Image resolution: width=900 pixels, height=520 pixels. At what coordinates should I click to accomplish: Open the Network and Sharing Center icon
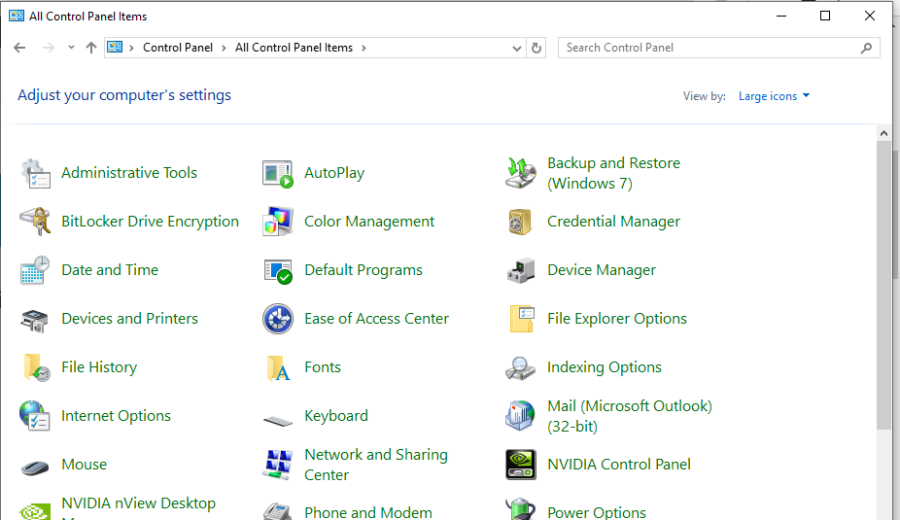click(278, 465)
